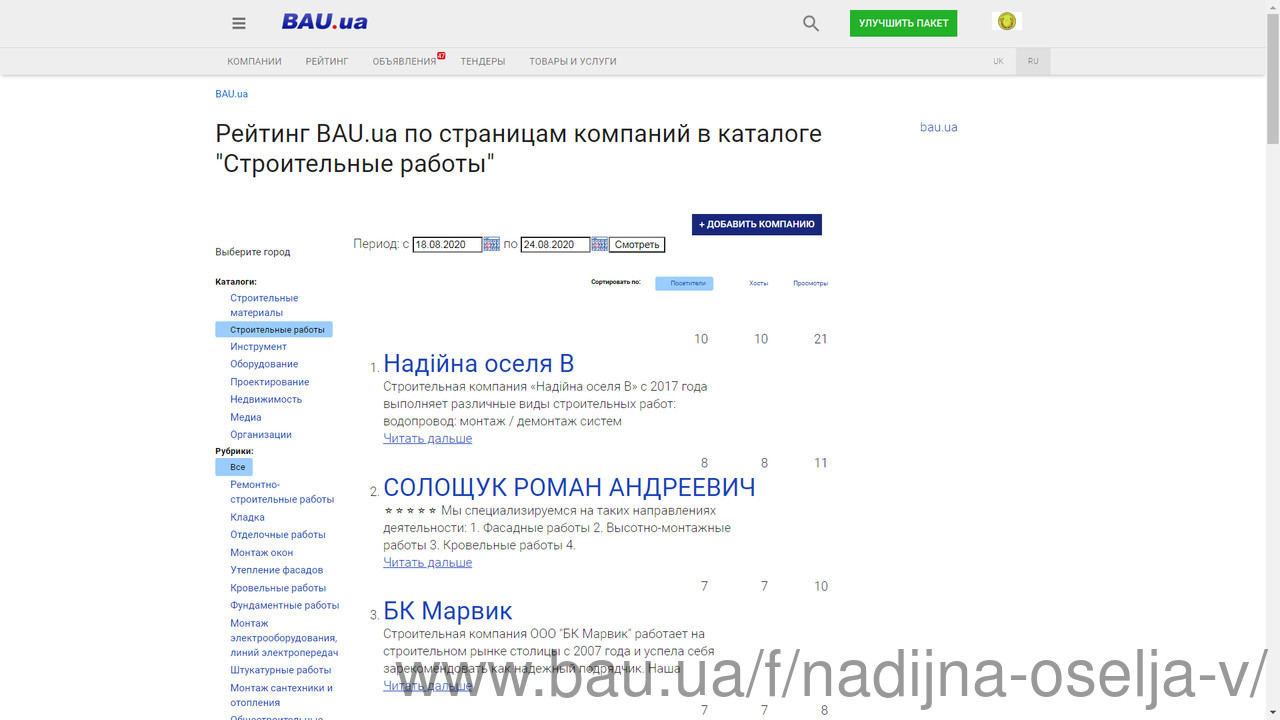The height and width of the screenshot is (720, 1280).
Task: Open the Тендеры menu item
Action: [x=482, y=61]
